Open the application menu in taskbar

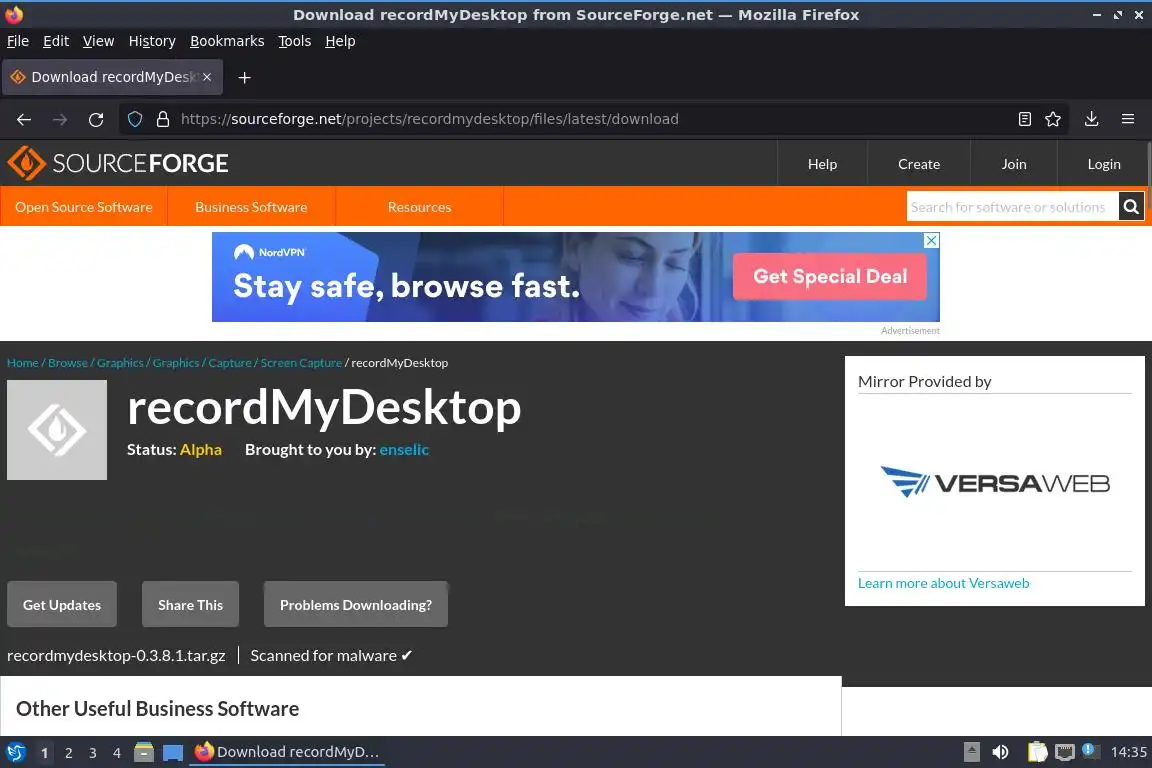(x=15, y=752)
